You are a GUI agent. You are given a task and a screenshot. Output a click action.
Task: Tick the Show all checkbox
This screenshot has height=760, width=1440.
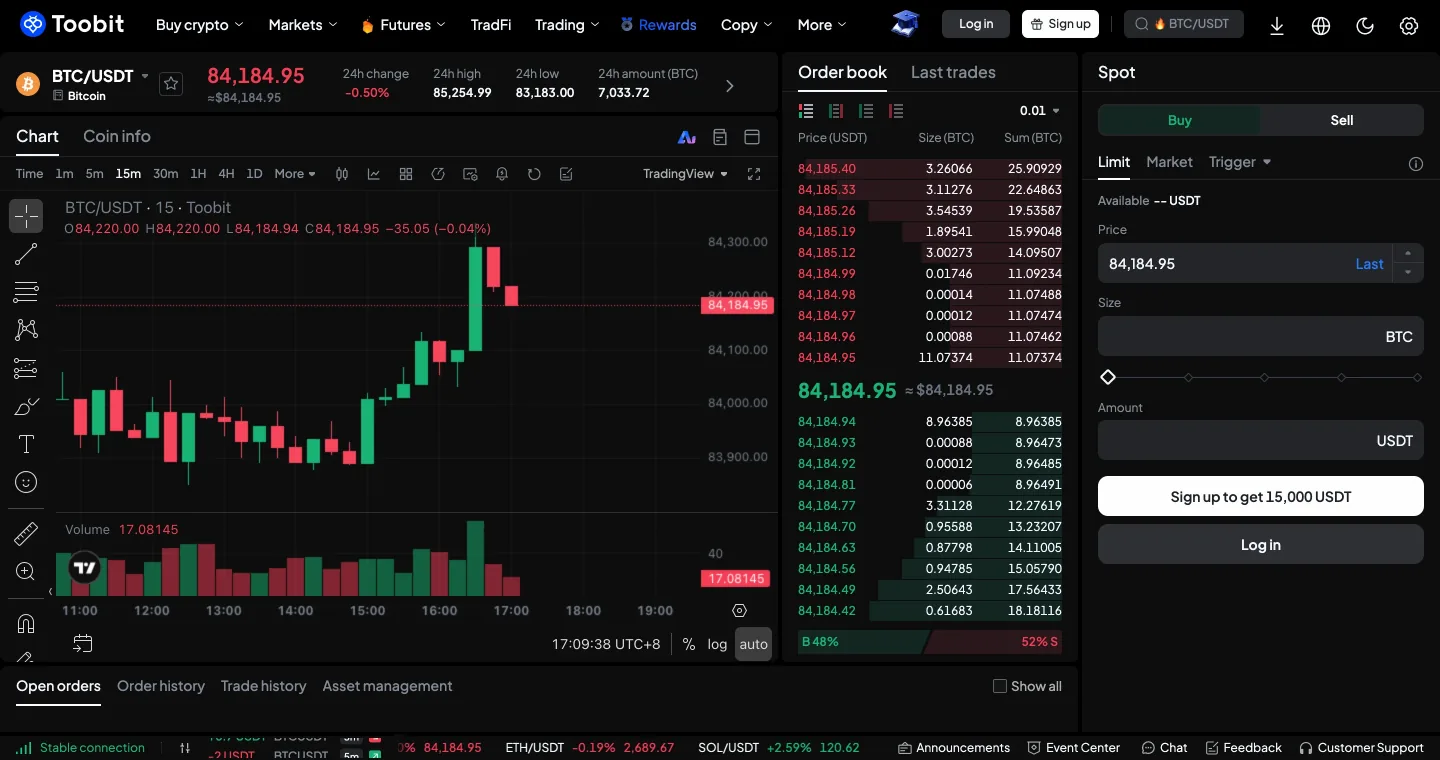point(999,686)
